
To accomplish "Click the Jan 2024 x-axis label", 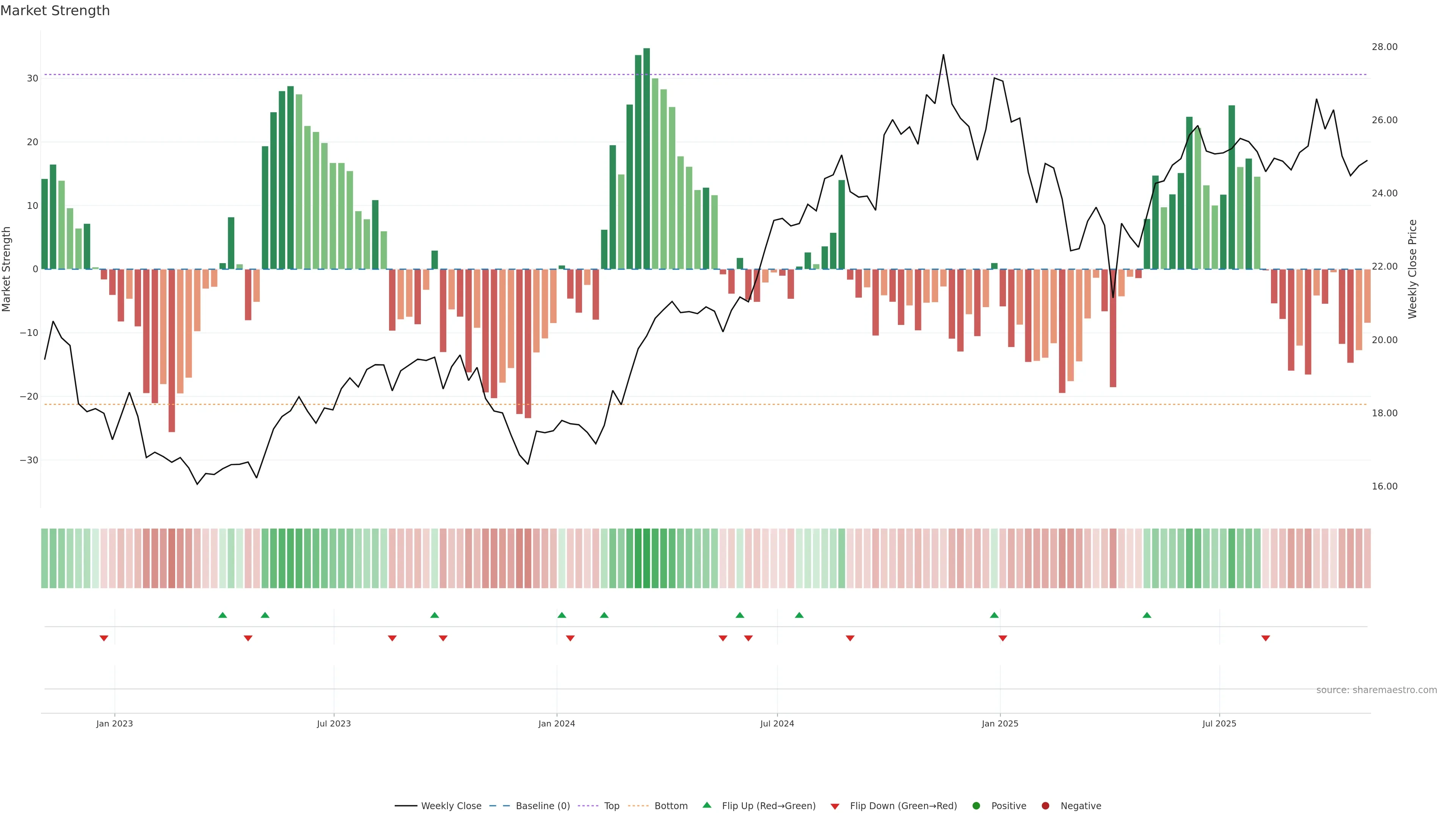I will pyautogui.click(x=556, y=723).
